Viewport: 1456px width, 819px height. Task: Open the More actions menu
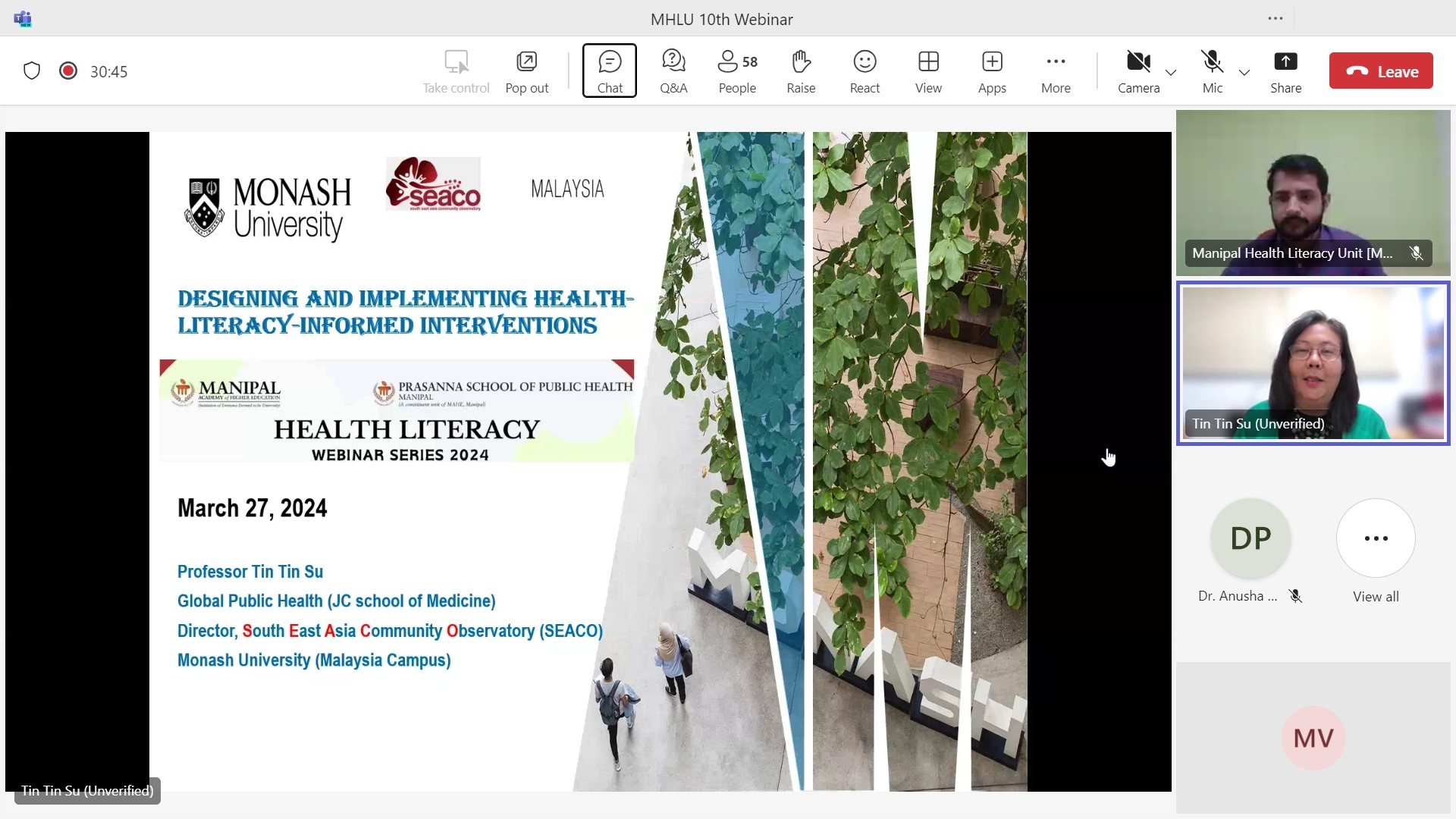click(1056, 71)
